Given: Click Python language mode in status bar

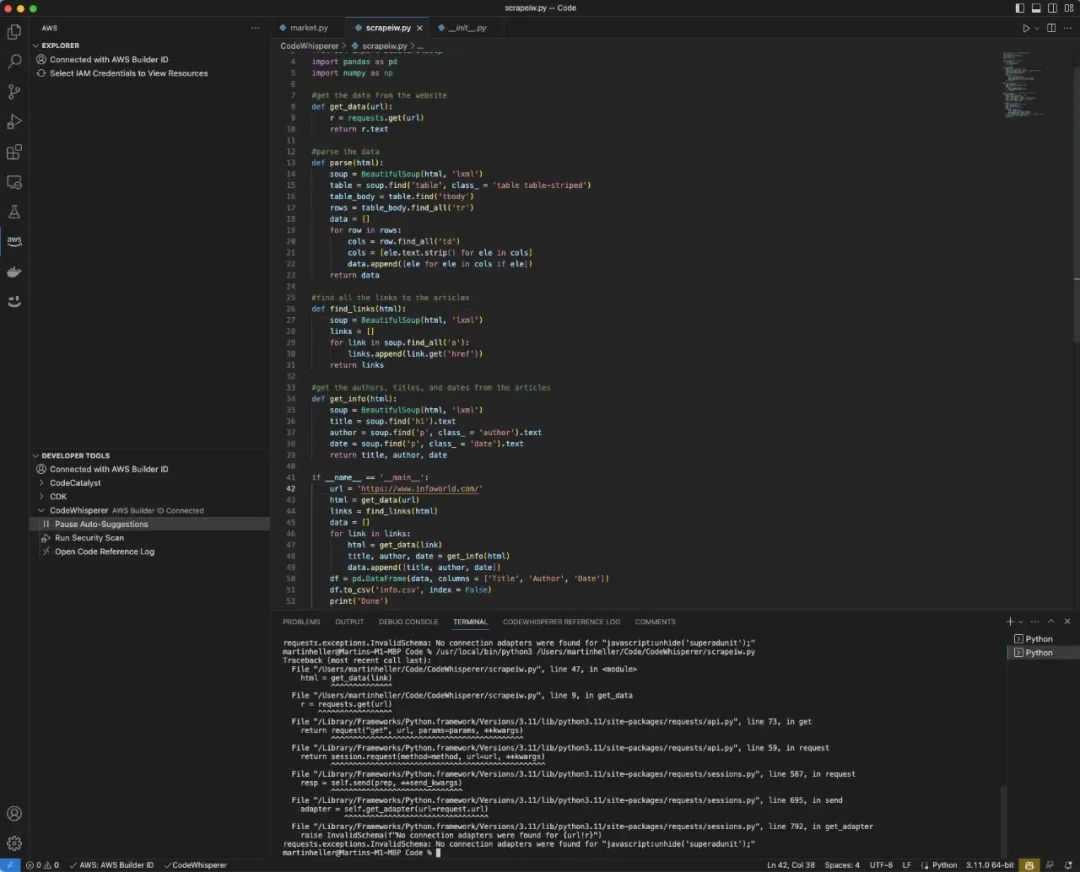Looking at the screenshot, I should [x=944, y=865].
